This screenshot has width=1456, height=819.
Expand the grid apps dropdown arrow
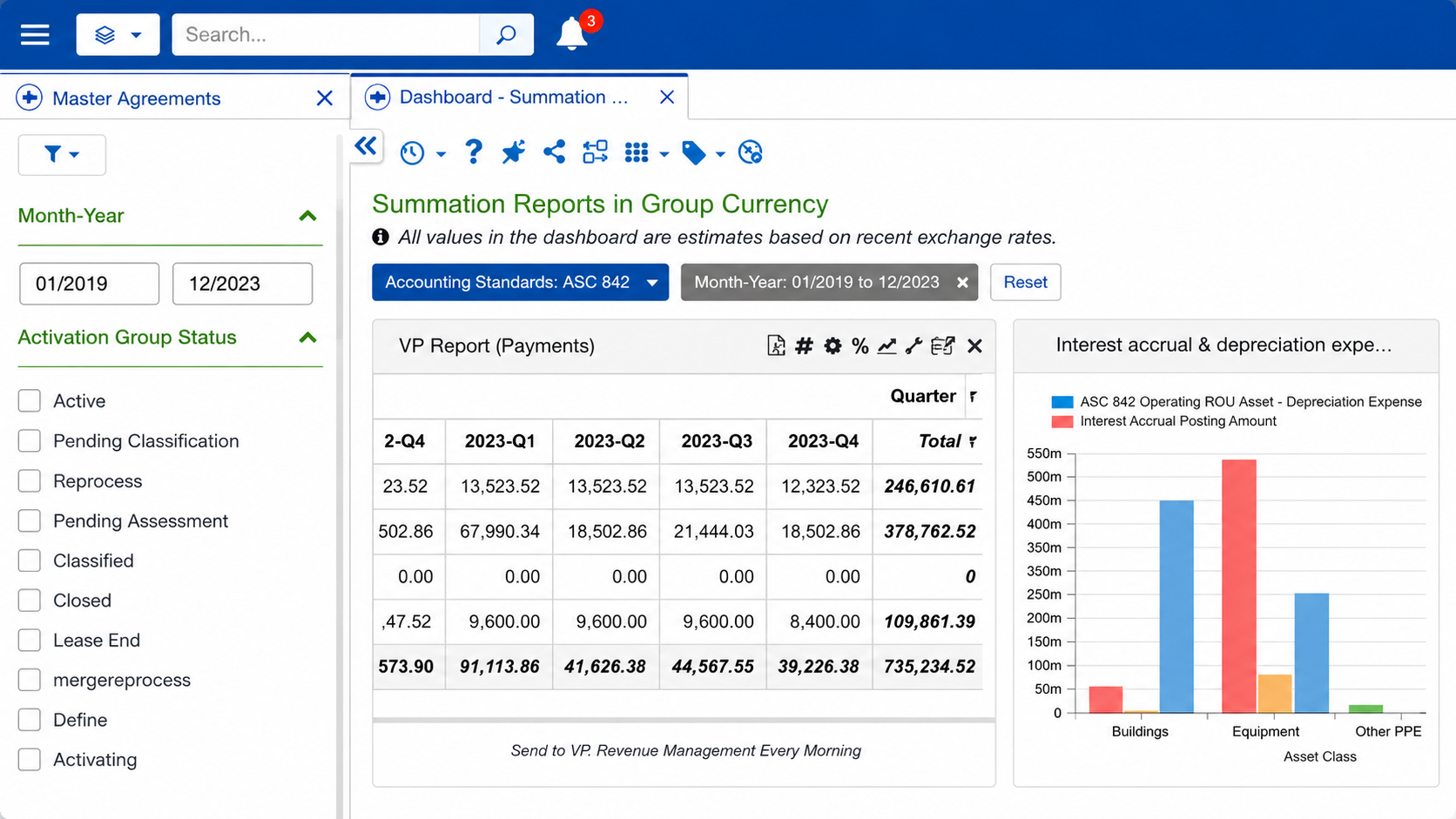[664, 155]
